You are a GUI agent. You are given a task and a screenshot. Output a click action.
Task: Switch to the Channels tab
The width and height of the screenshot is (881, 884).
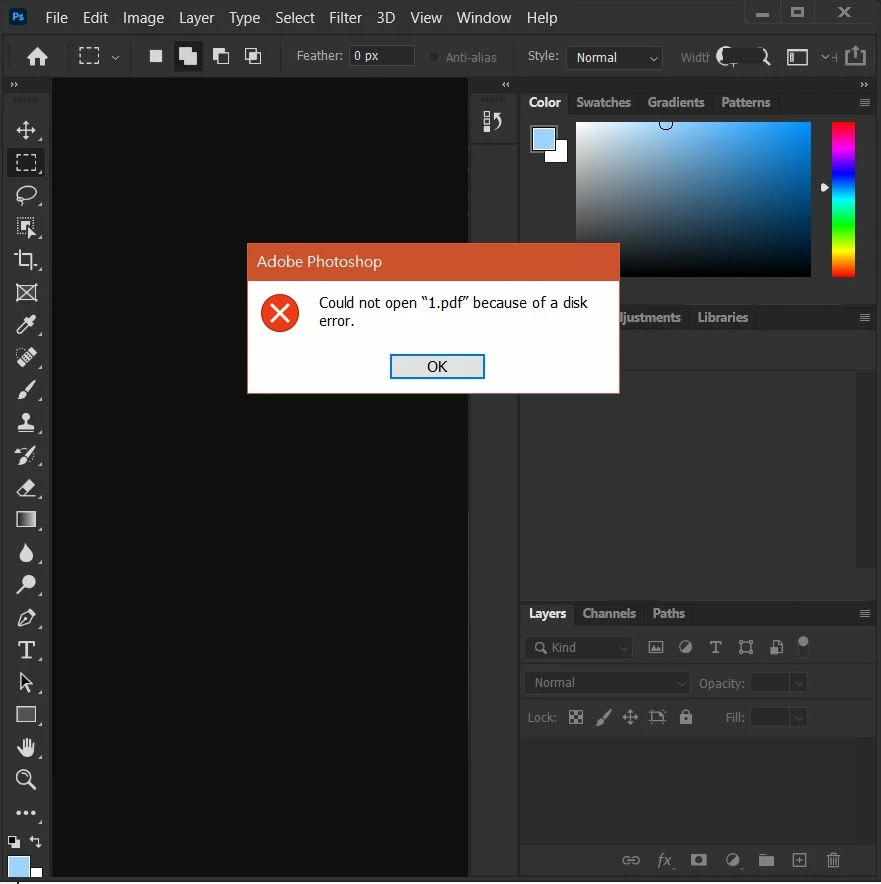(609, 613)
